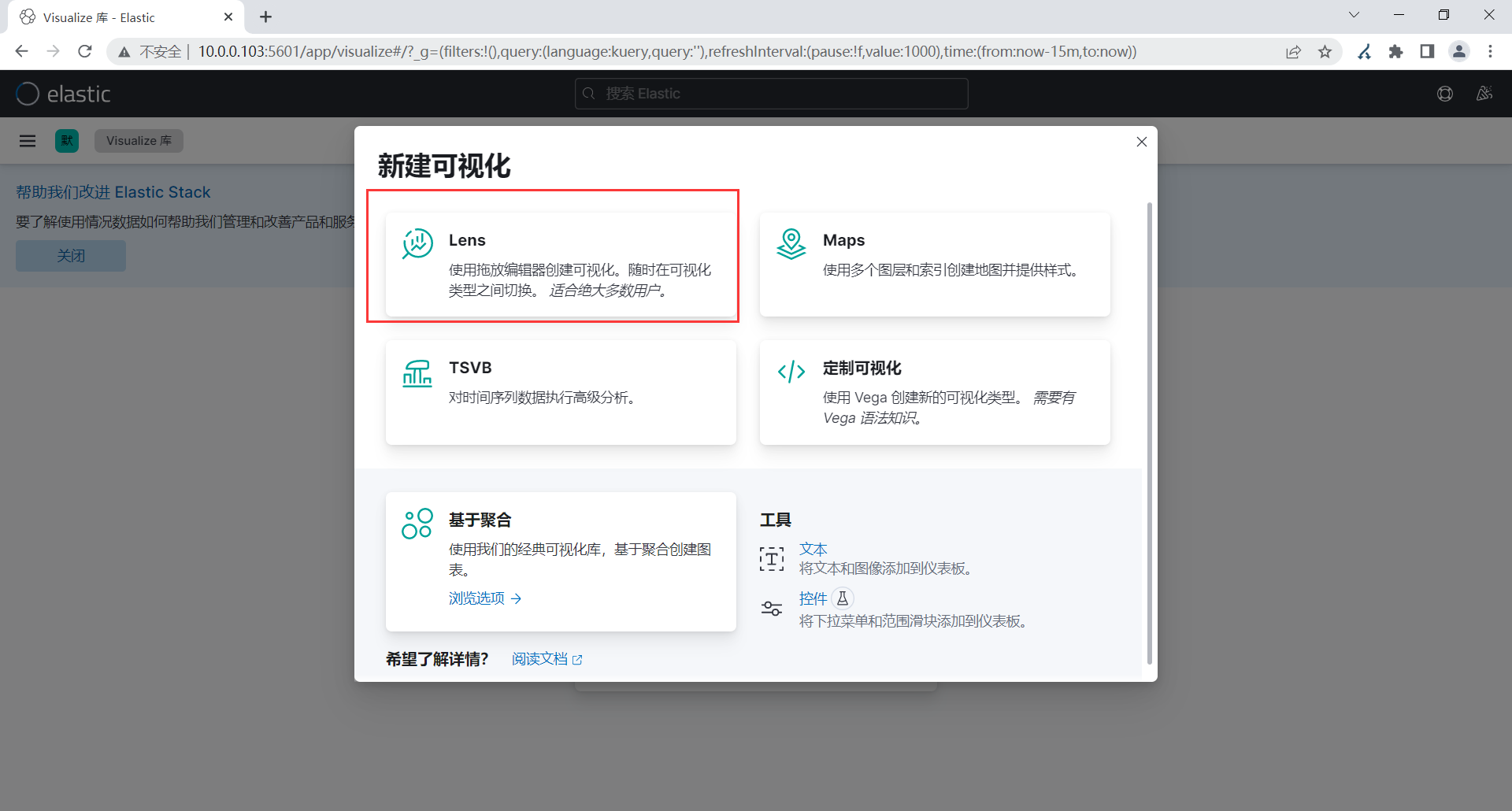1512x811 pixels.
Task: Open the 基于聚合 aggregation card
Action: [561, 561]
